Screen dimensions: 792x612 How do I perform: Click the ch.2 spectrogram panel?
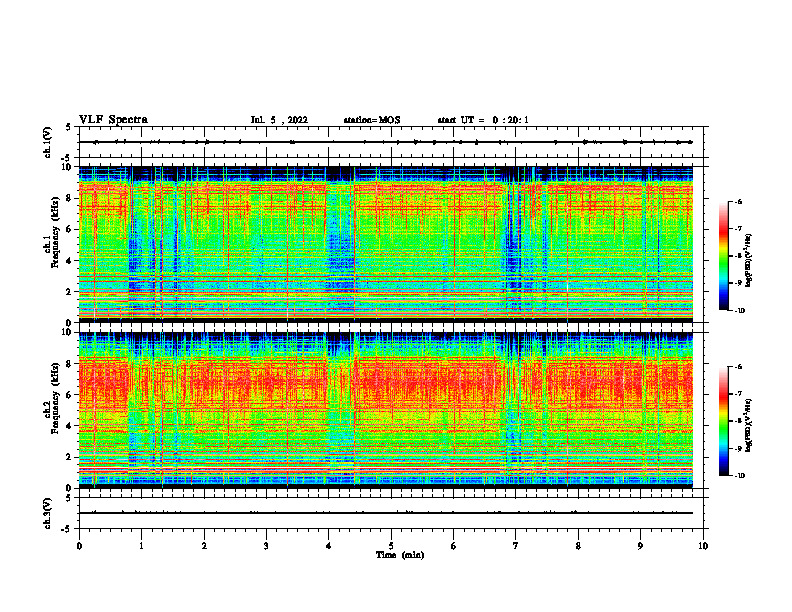[x=386, y=410]
